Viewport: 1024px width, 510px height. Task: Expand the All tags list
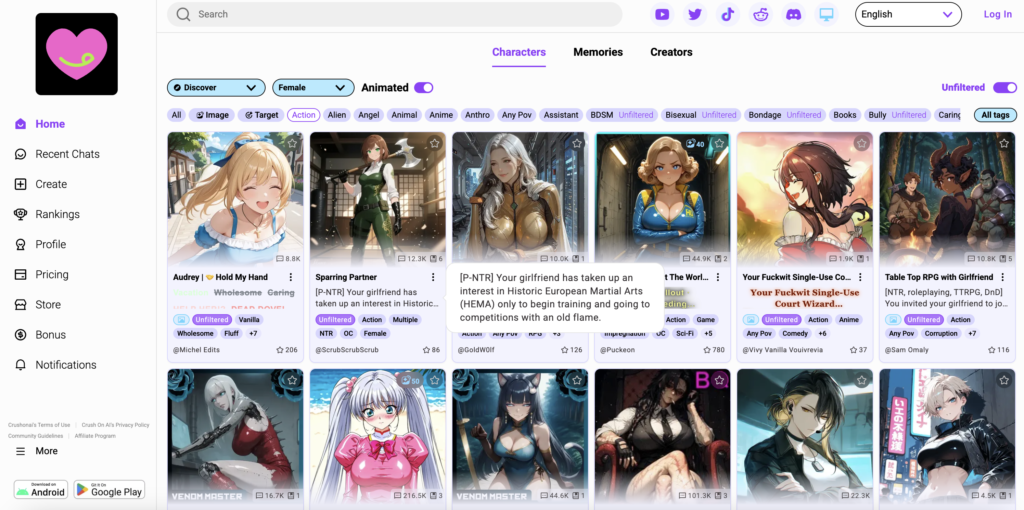click(995, 115)
